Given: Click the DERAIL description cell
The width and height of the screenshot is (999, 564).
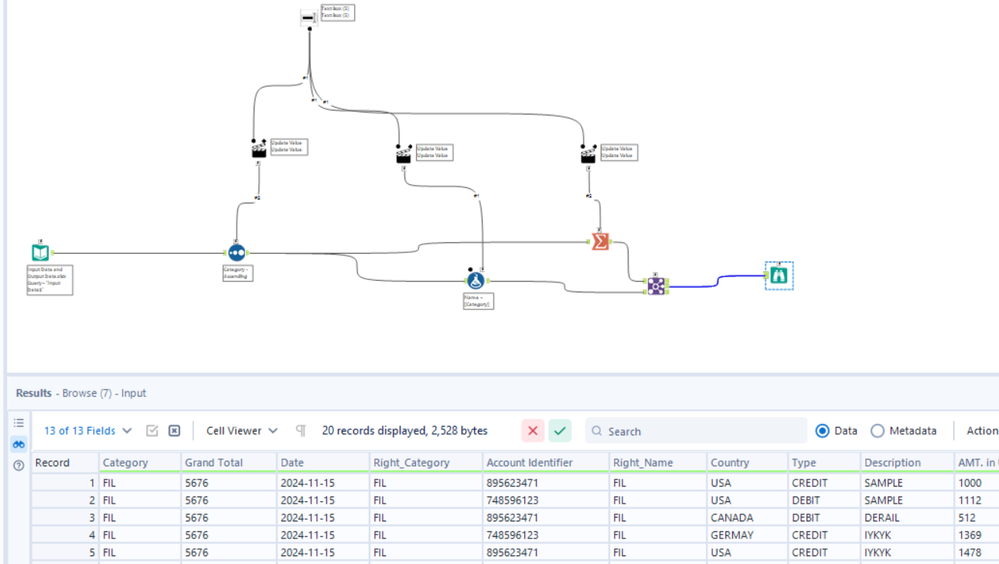Looking at the screenshot, I should pos(907,517).
